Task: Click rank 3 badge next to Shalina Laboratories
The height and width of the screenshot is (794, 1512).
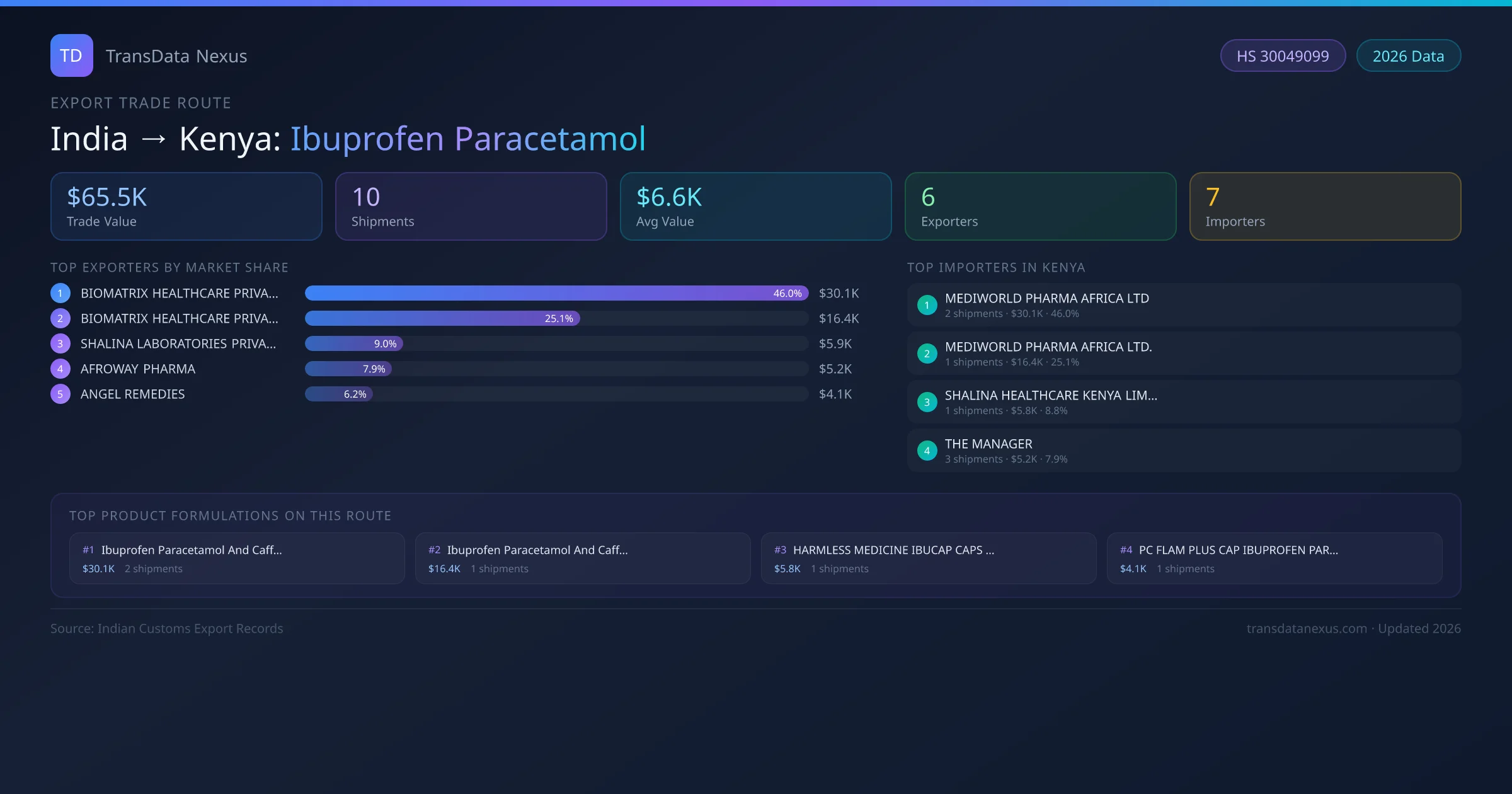Action: (x=60, y=343)
